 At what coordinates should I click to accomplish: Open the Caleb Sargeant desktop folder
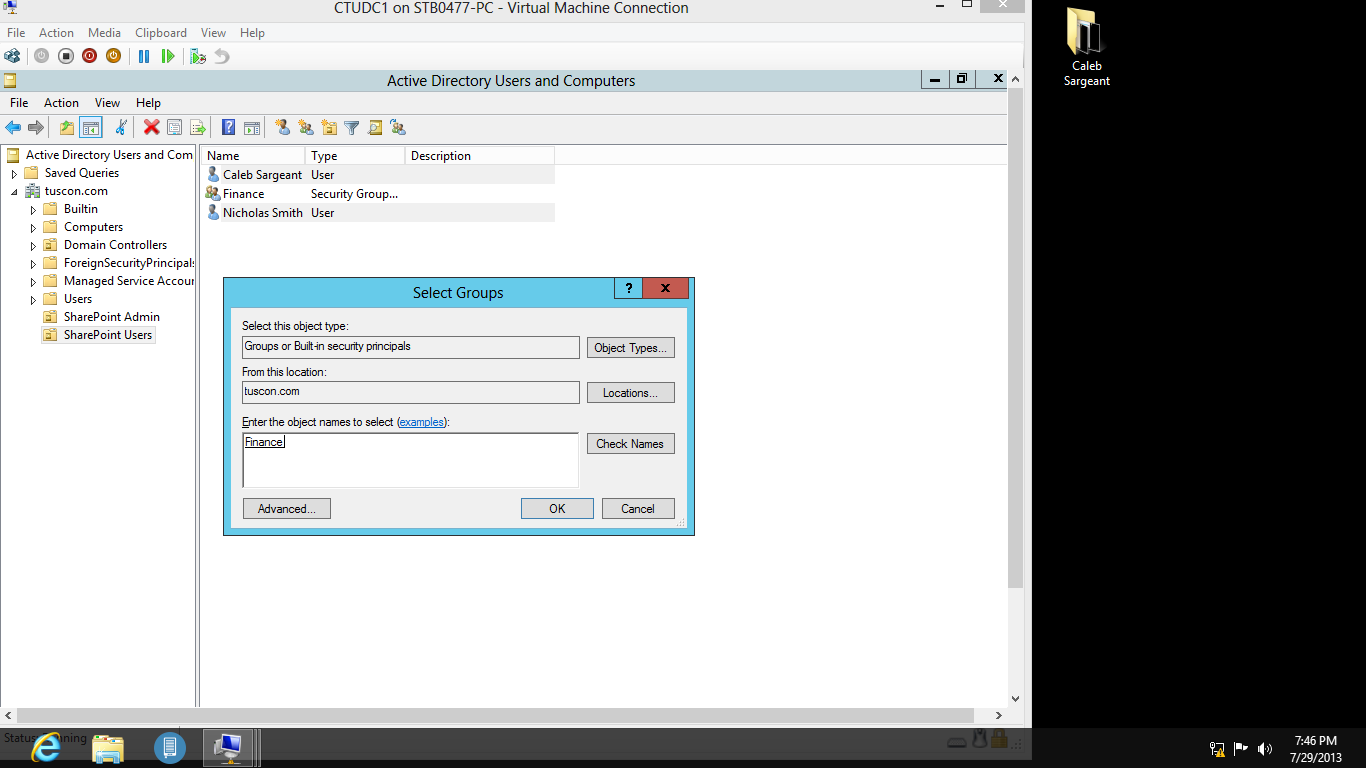coord(1086,47)
